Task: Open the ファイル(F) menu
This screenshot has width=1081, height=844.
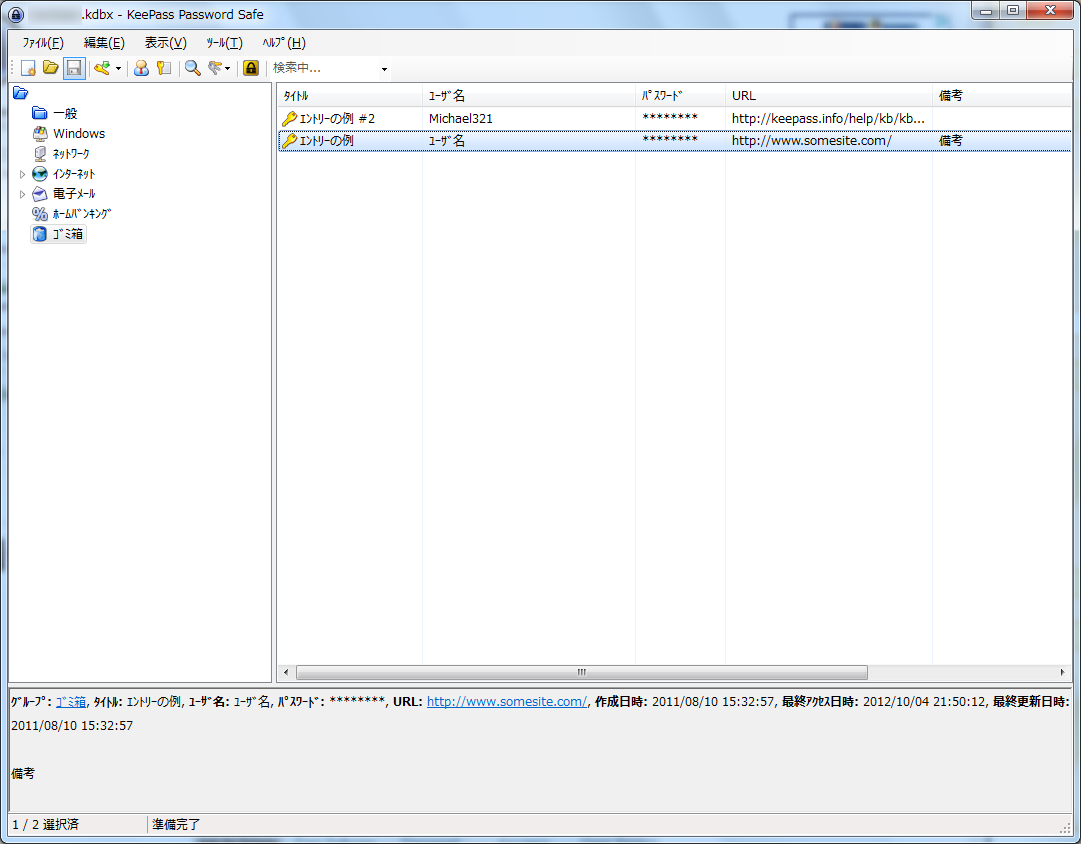Action: [x=43, y=43]
